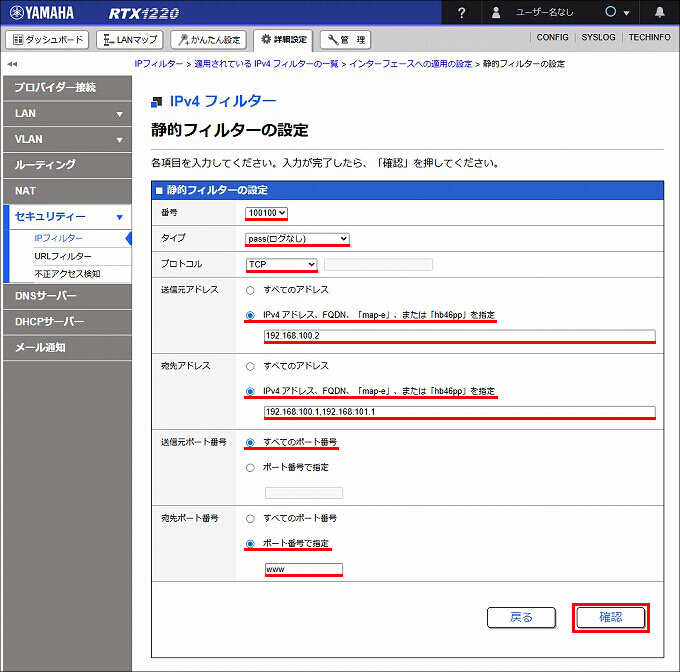Select すべてのポート番号 for 宛先ポート番号
Viewport: 680px width, 672px height.
tap(250, 519)
